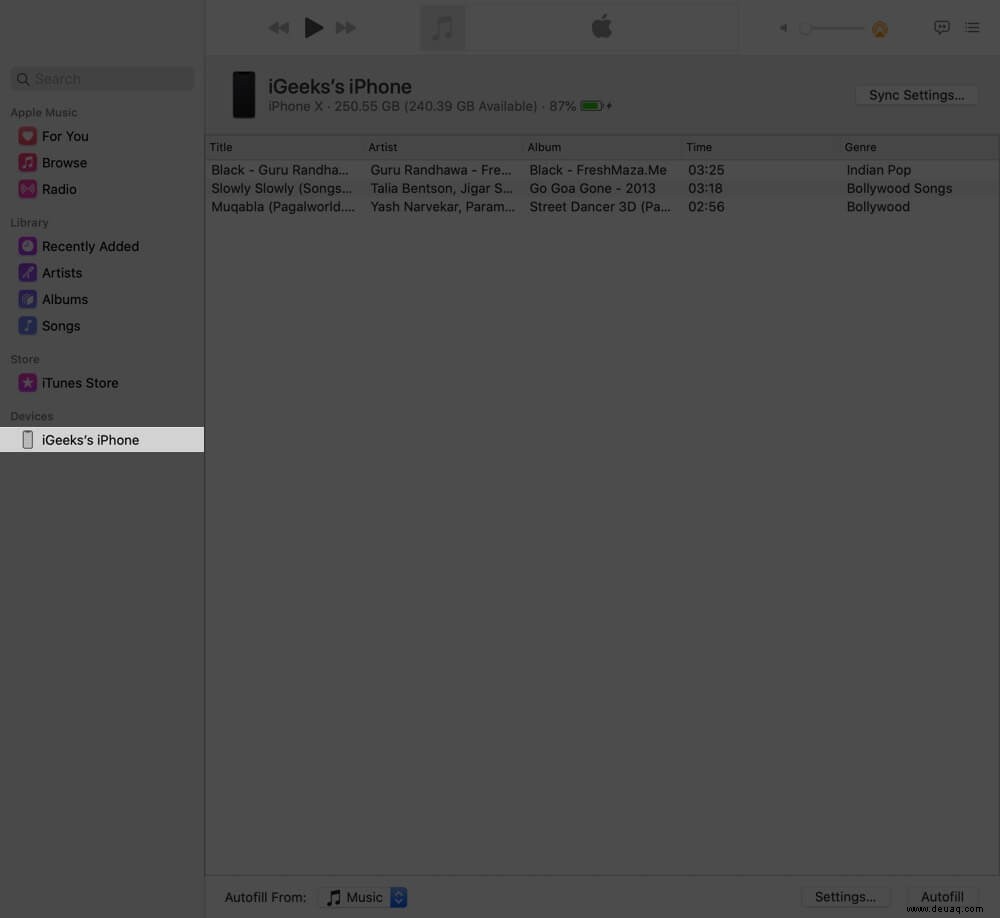
Task: Open Sync Settings
Action: pos(916,95)
